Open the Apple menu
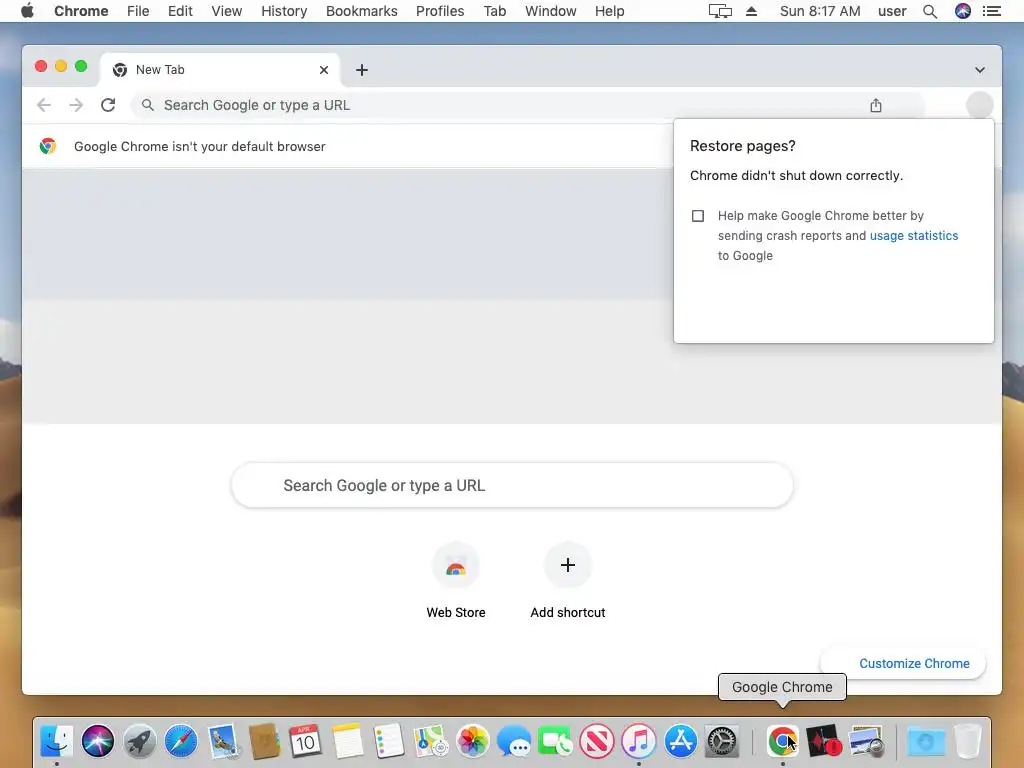The height and width of the screenshot is (768, 1024). (x=27, y=11)
